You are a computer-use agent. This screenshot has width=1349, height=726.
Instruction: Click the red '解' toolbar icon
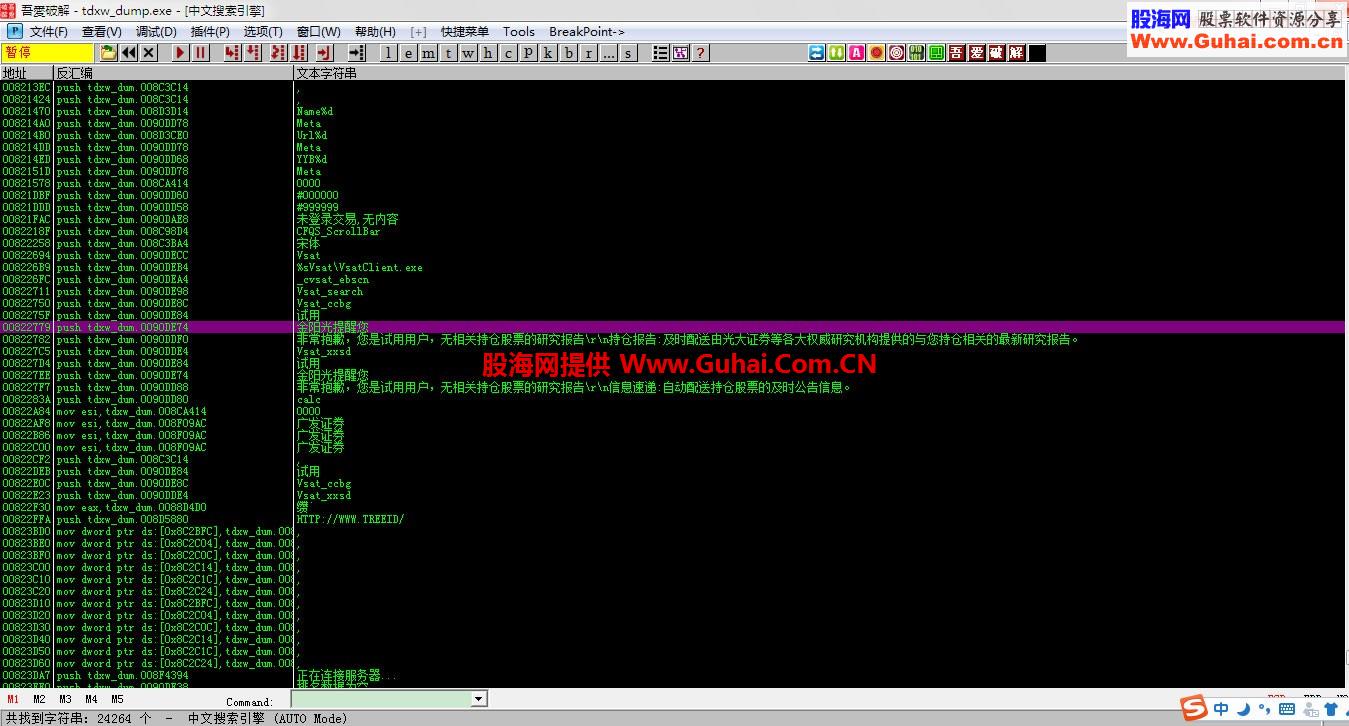pyautogui.click(x=1017, y=53)
